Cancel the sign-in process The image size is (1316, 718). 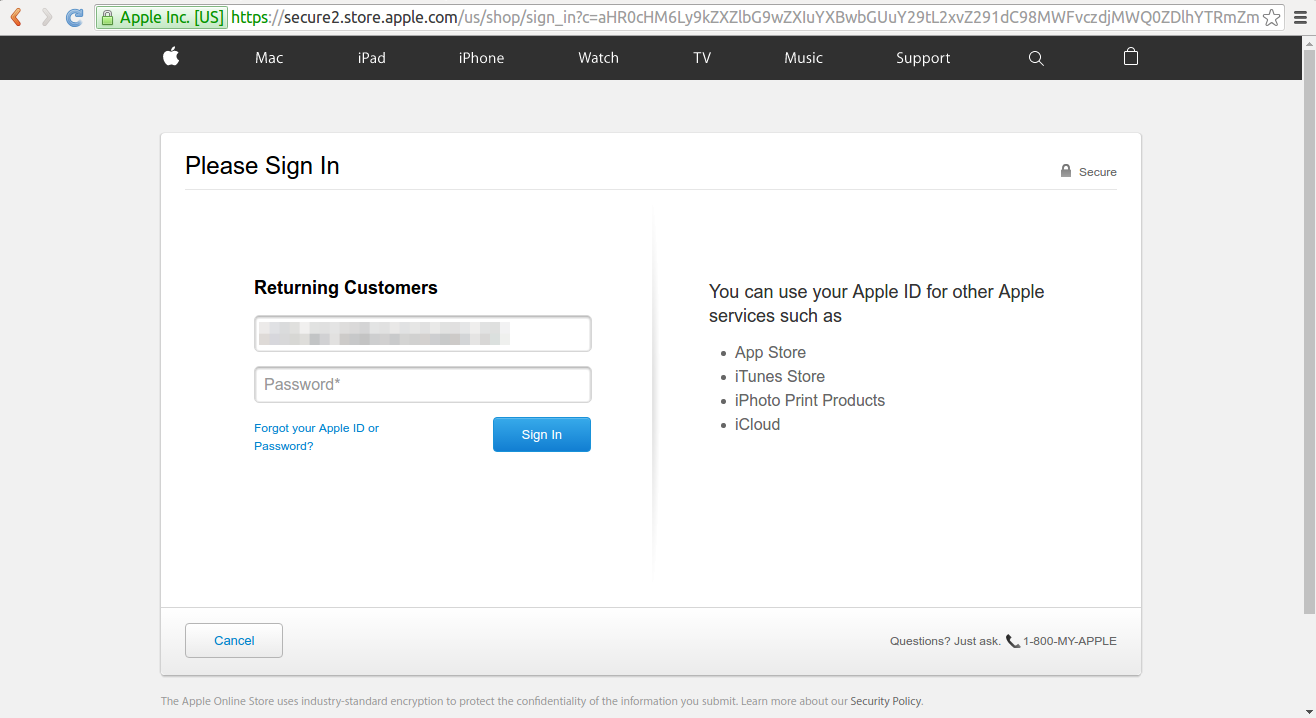point(233,640)
